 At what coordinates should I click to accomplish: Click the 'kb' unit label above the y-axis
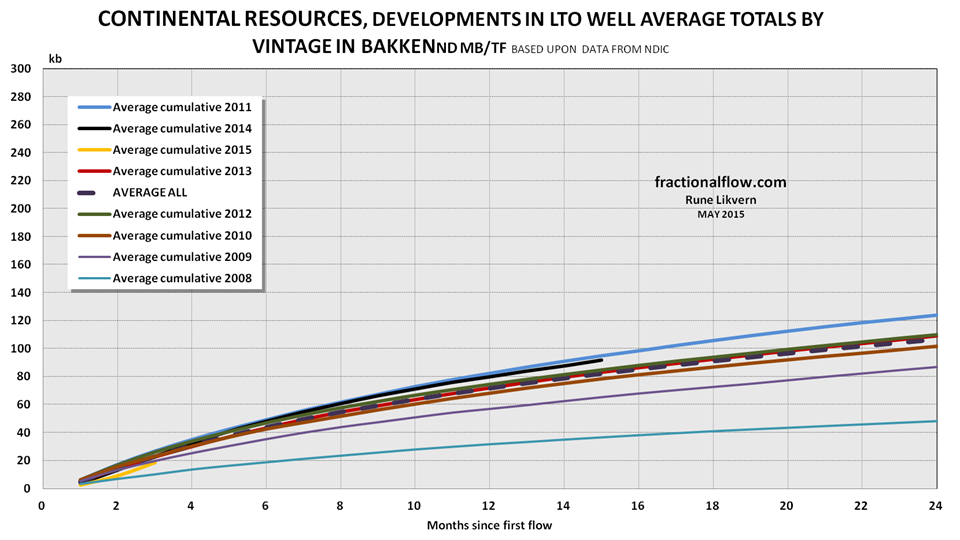coord(55,59)
